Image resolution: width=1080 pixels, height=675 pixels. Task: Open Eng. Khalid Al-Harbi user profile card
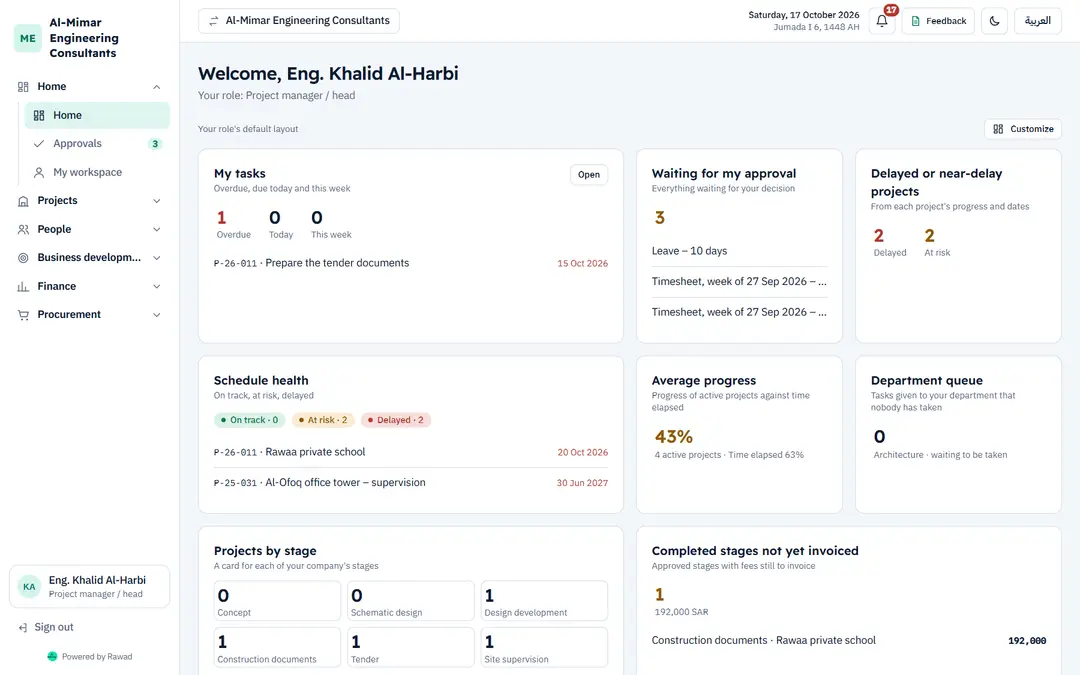[x=90, y=587]
